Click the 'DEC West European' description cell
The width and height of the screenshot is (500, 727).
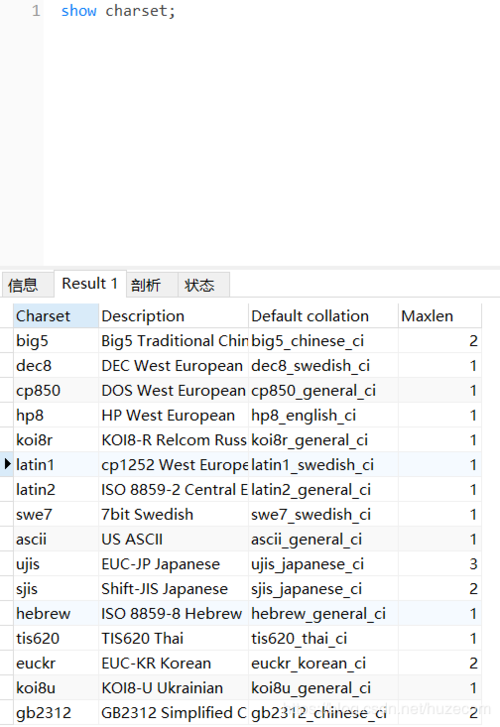pyautogui.click(x=173, y=366)
